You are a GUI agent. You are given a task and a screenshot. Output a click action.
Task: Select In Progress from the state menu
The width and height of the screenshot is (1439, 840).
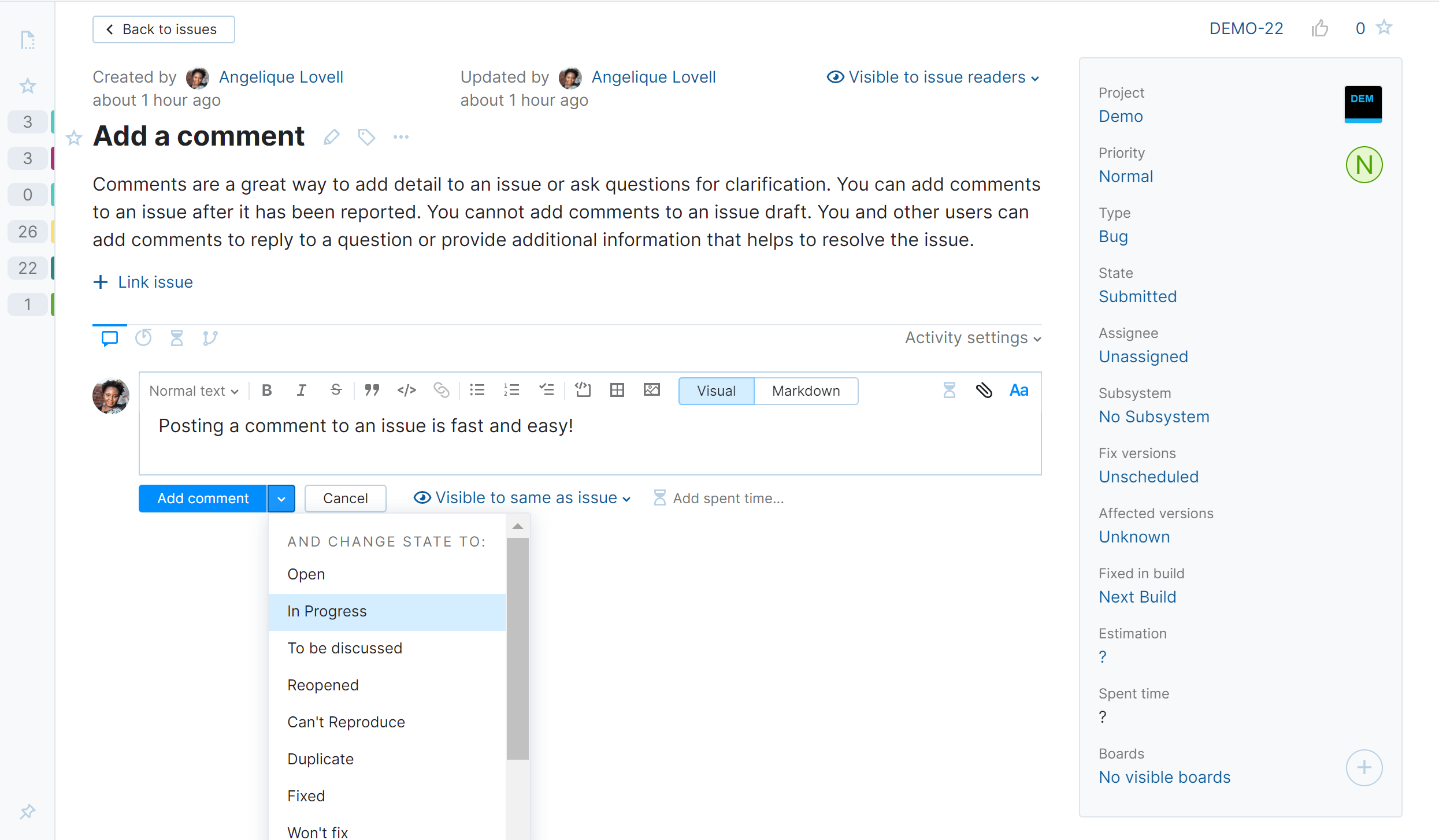[x=327, y=611]
